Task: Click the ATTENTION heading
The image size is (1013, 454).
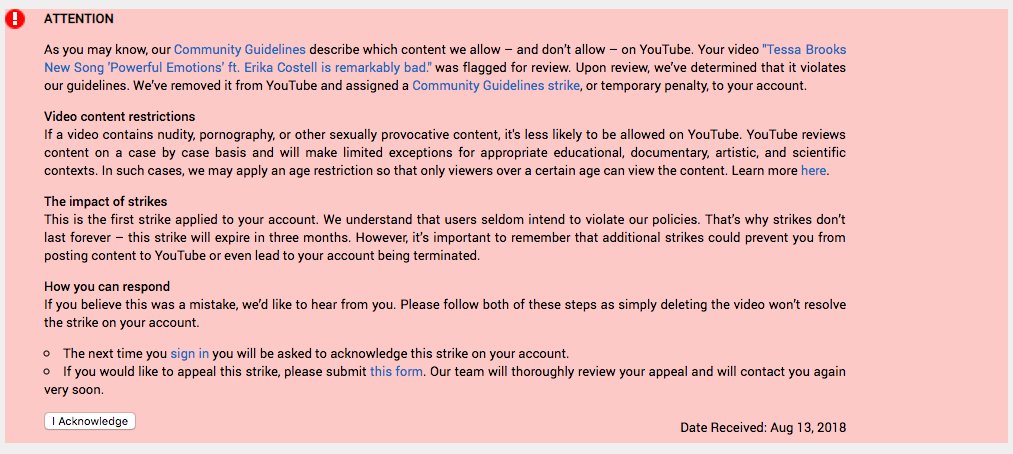Action: [79, 19]
